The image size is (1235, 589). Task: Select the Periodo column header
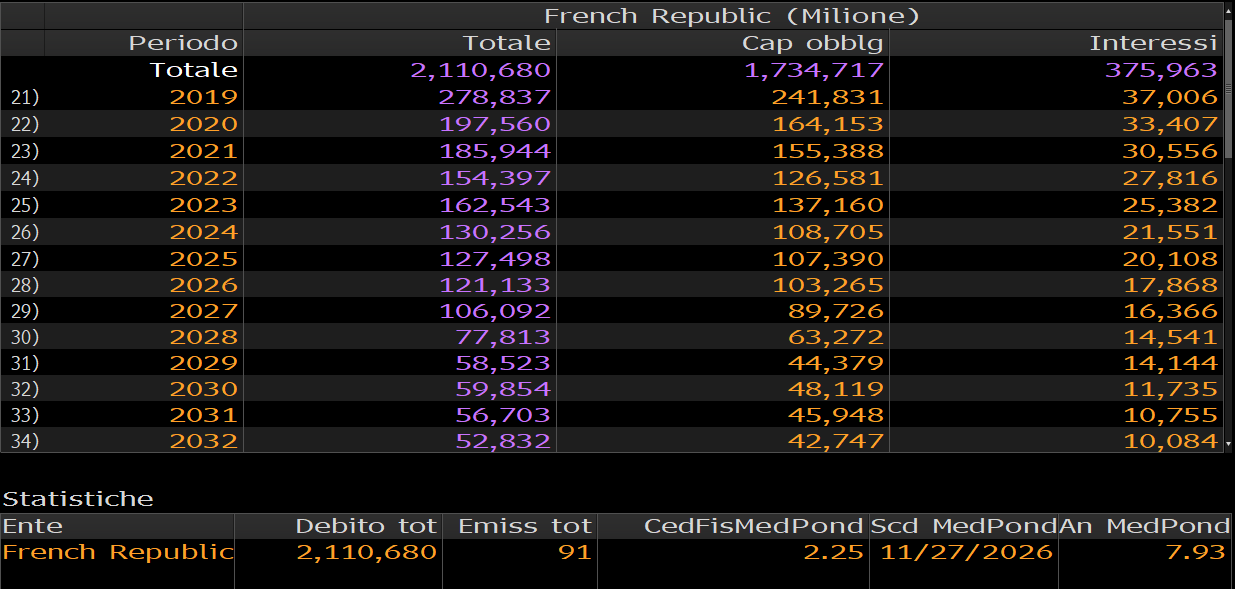(x=143, y=43)
